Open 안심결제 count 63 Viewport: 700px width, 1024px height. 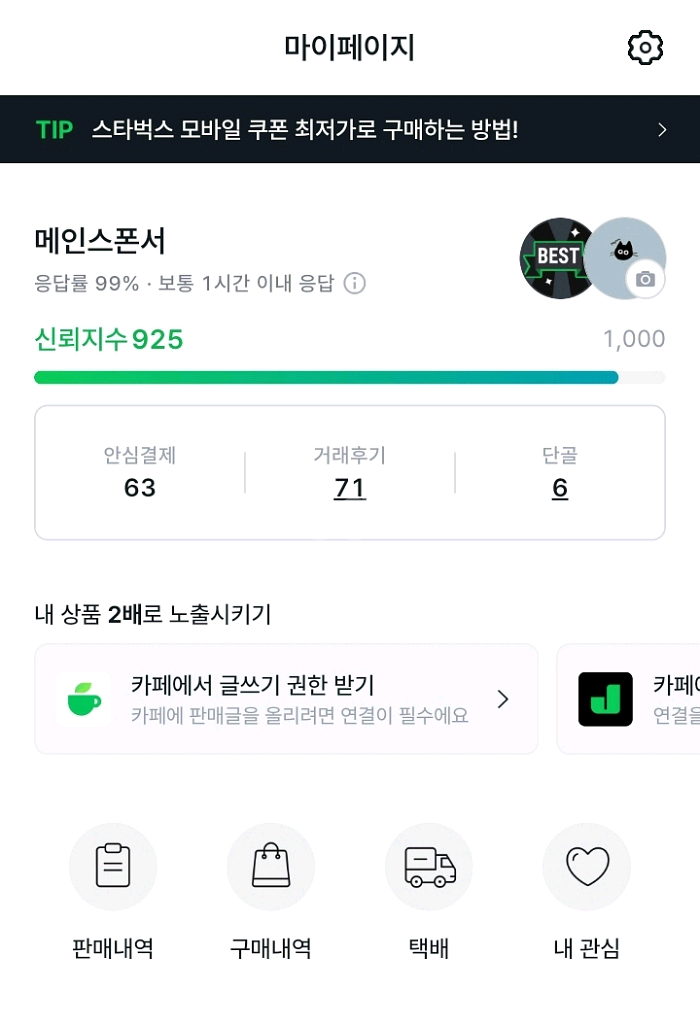click(x=140, y=488)
